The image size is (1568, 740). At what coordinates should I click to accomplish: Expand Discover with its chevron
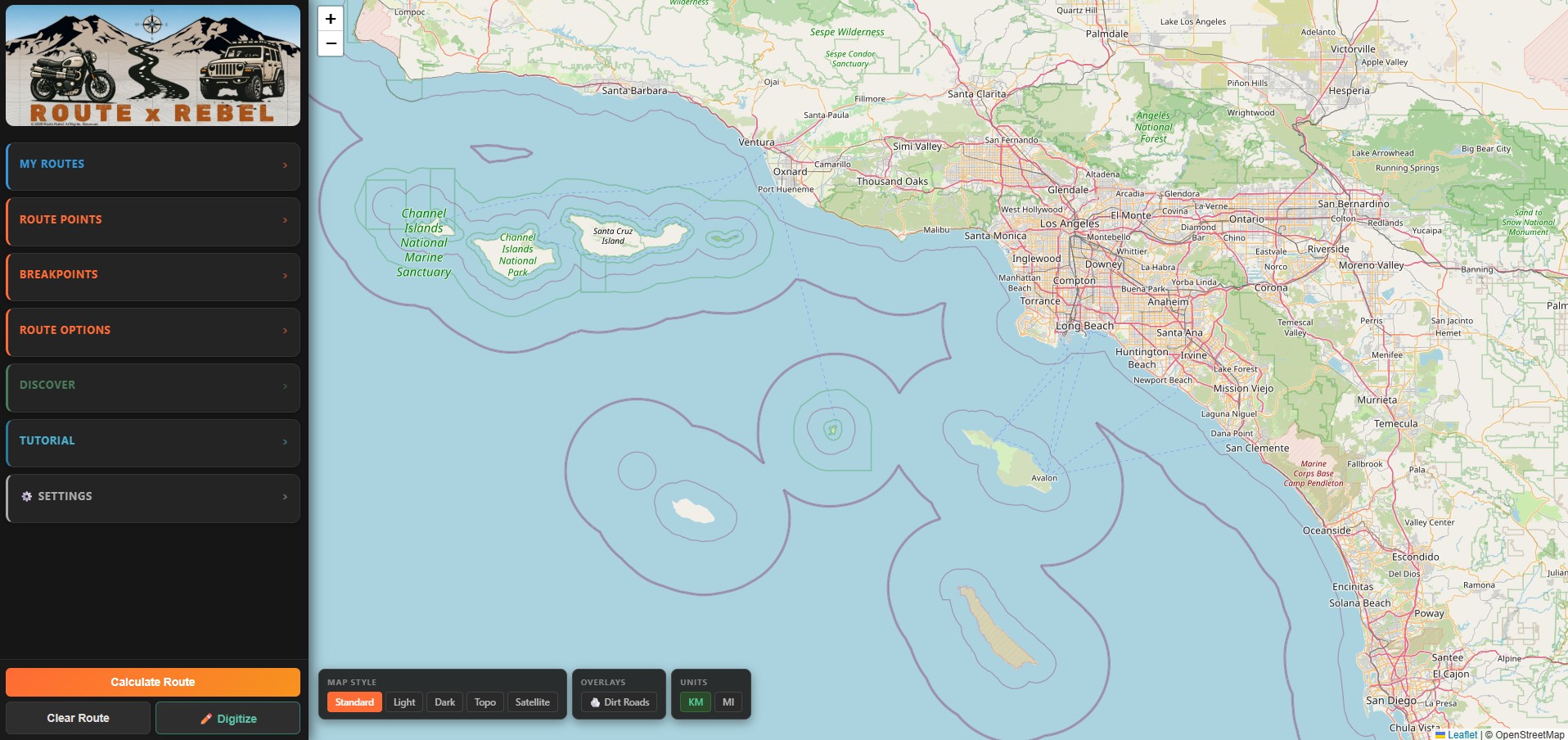tap(285, 386)
